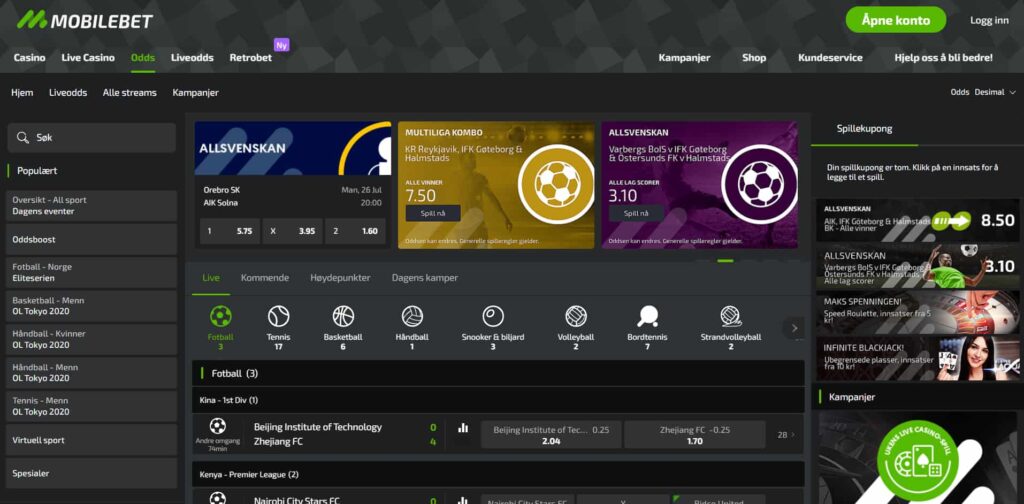Open Kampanjer in the sub navigation

[195, 93]
